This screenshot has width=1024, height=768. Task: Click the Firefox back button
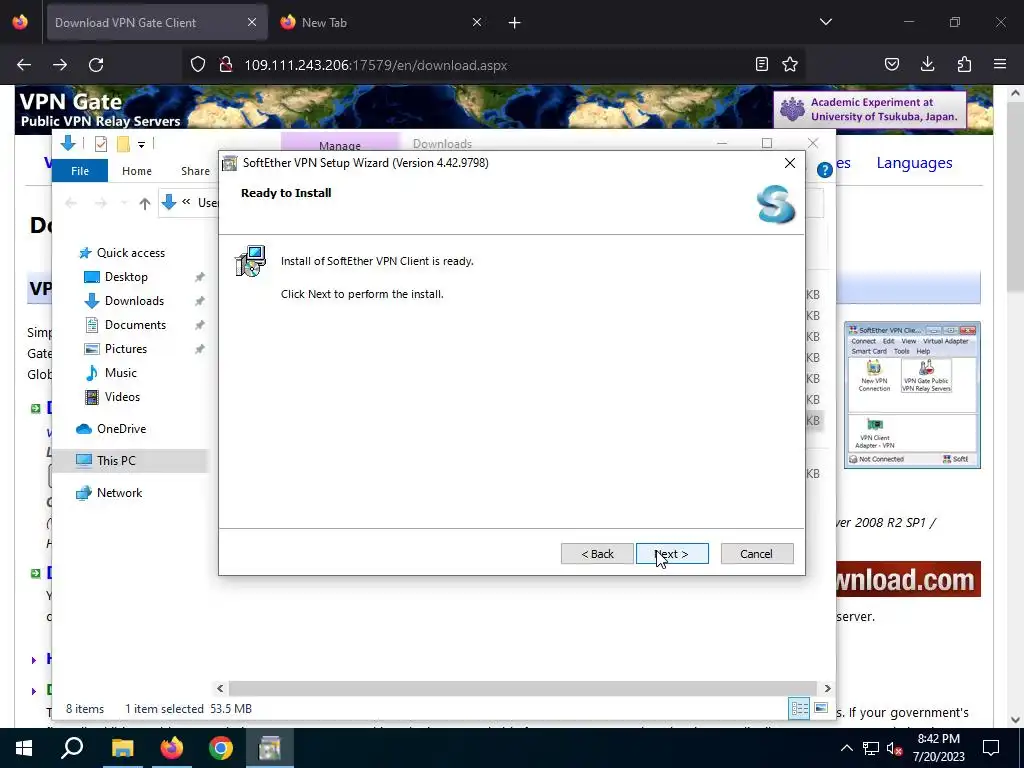tap(24, 65)
